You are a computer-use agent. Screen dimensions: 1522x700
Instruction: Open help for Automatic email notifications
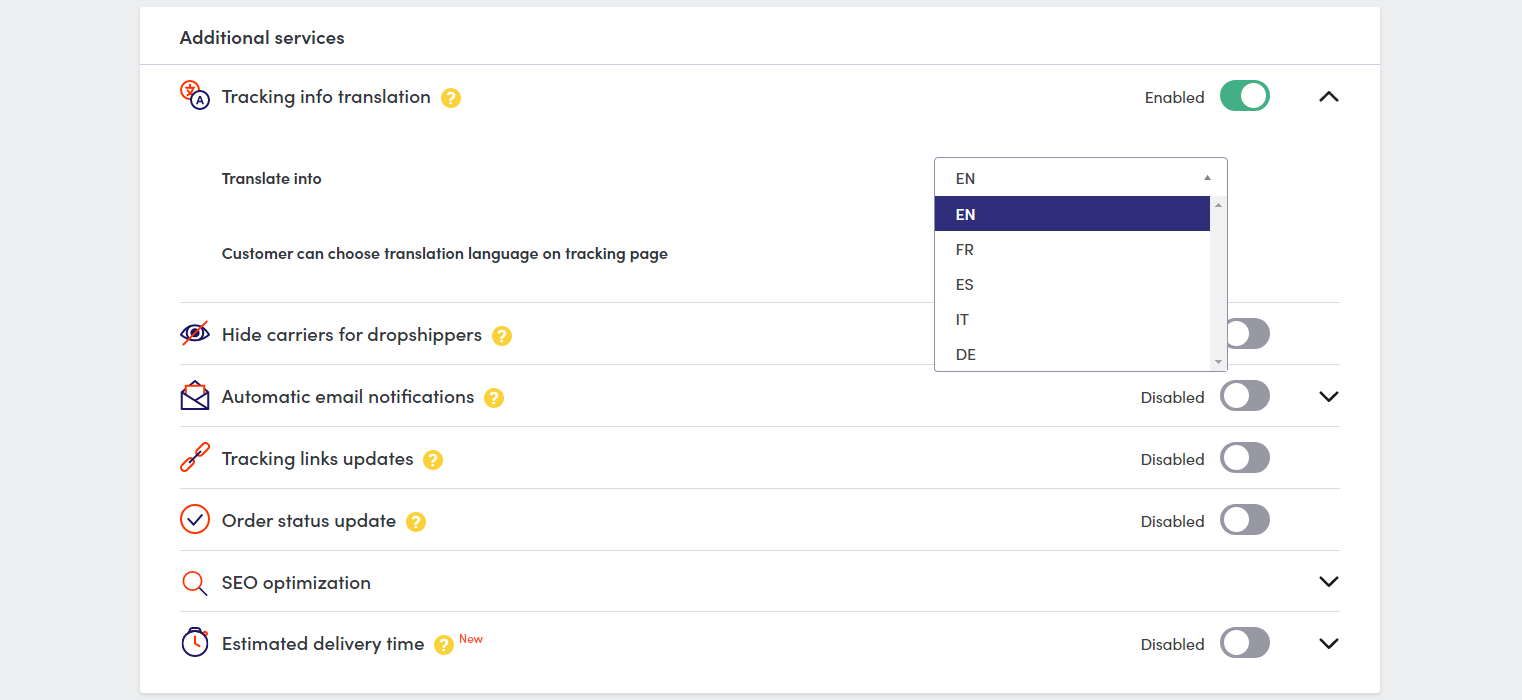pyautogui.click(x=494, y=398)
